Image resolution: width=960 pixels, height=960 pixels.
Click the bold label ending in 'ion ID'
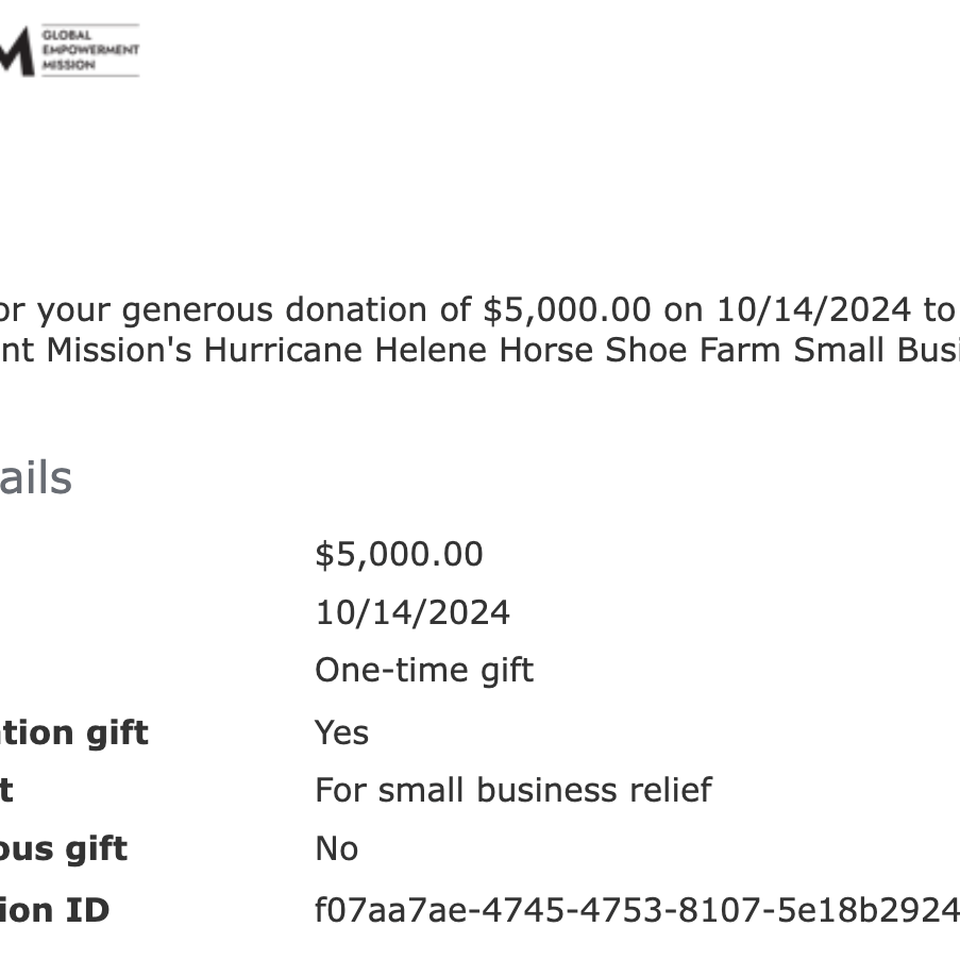[x=54, y=910]
